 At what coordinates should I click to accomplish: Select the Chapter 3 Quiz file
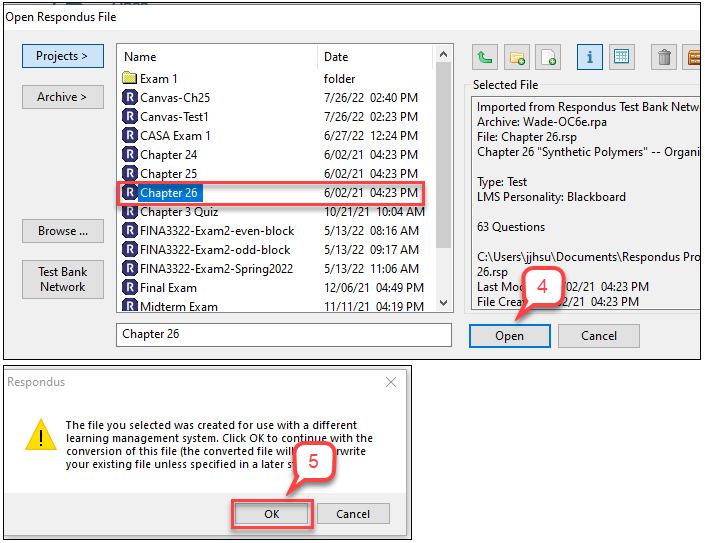pos(274,212)
